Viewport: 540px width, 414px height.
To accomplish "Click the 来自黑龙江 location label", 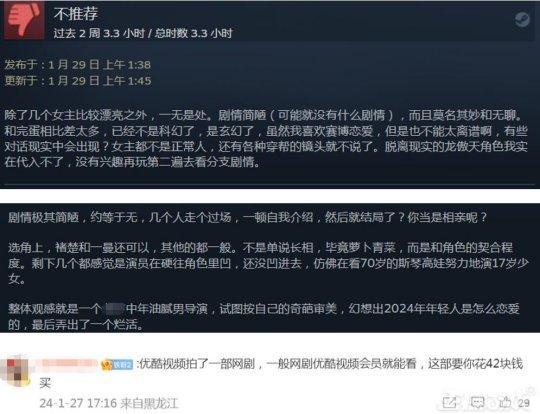I will tap(149, 403).
